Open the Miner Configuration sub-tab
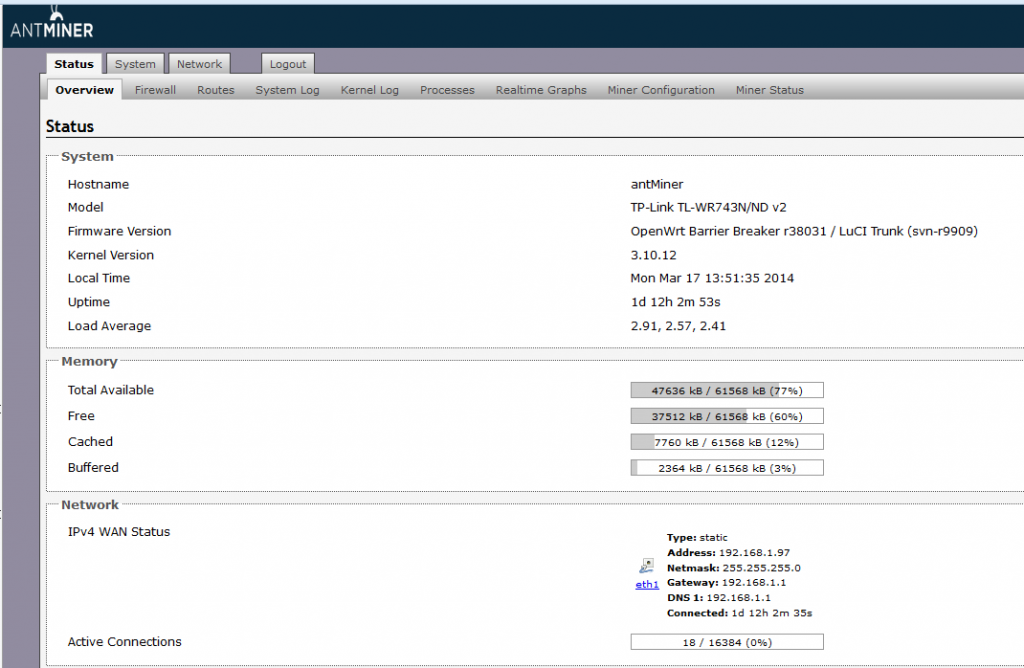The height and width of the screenshot is (668, 1024). click(x=661, y=90)
